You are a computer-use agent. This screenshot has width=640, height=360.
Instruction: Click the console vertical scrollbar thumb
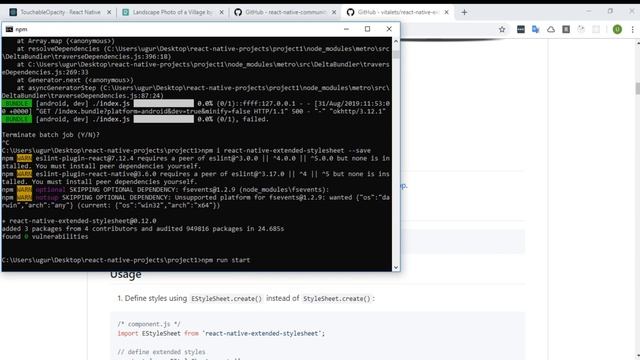(x=396, y=53)
